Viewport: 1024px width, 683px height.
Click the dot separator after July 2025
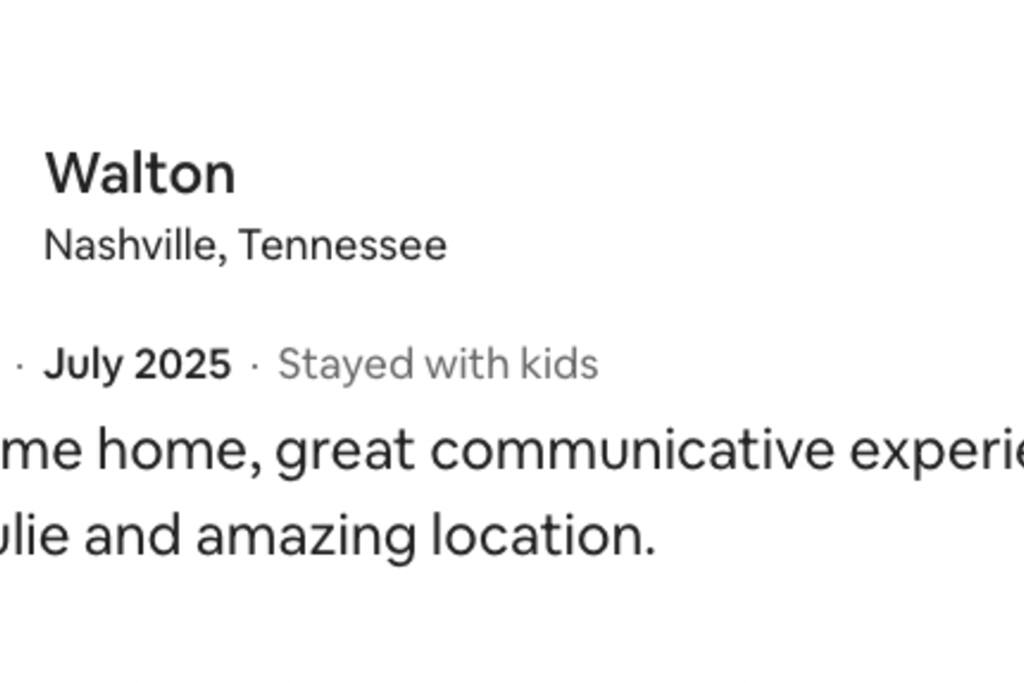tap(255, 366)
